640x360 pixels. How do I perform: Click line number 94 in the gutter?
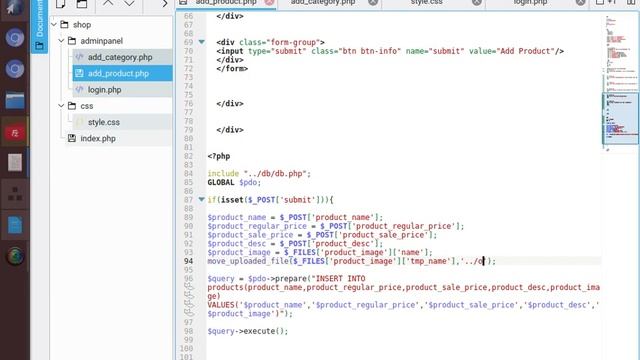(x=188, y=261)
